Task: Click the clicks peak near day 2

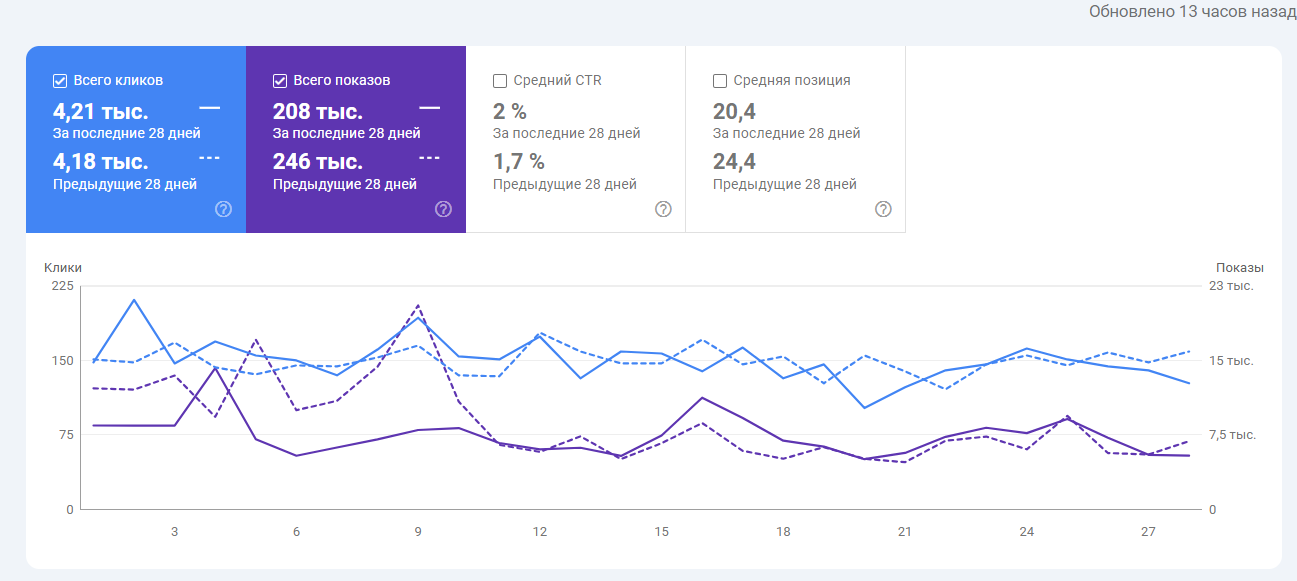Action: click(134, 300)
